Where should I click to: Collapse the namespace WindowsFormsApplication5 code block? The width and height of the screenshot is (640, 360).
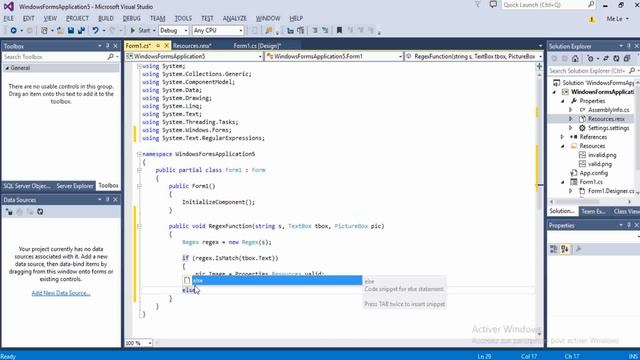click(139, 154)
